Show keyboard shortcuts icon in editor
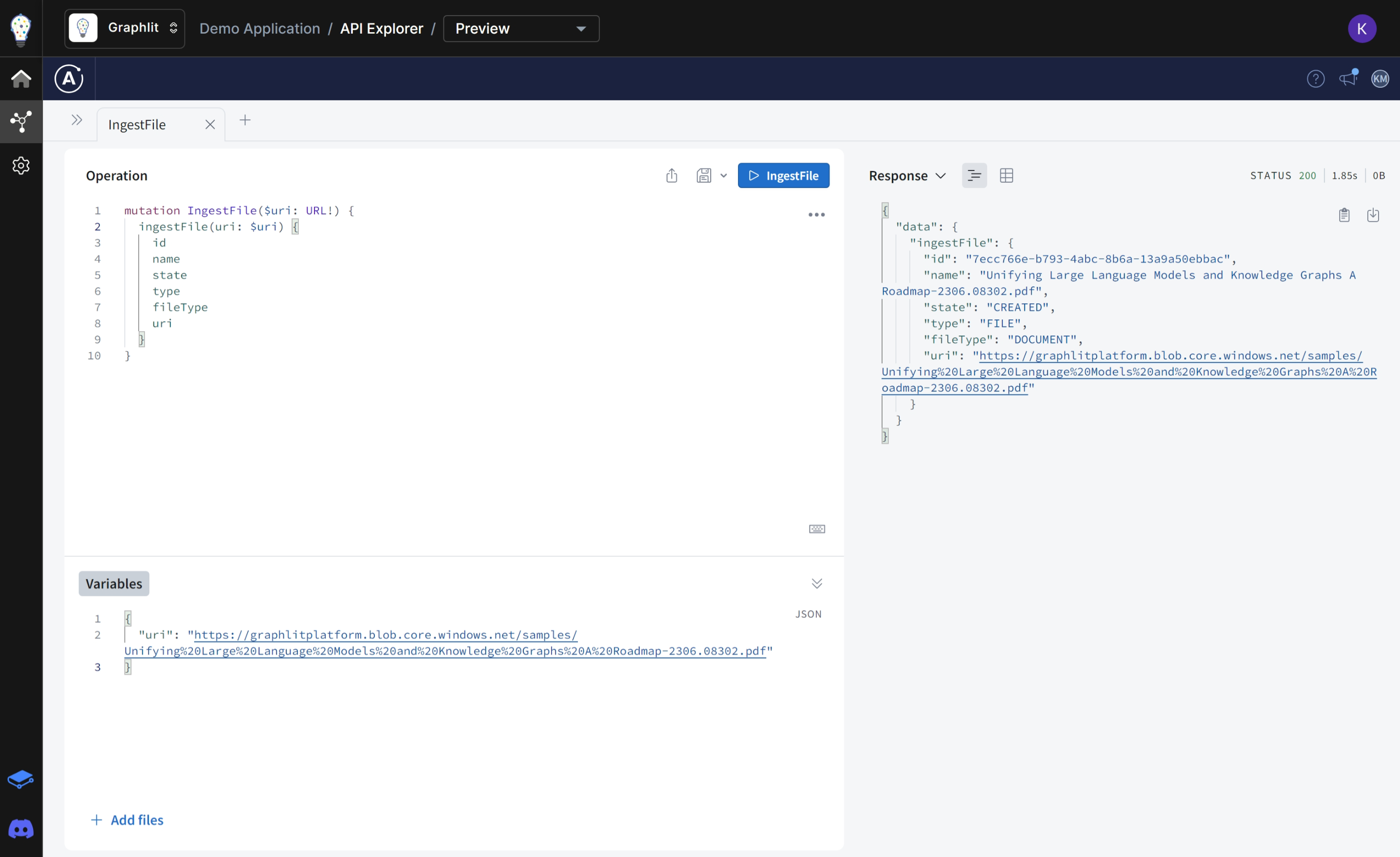 816,529
